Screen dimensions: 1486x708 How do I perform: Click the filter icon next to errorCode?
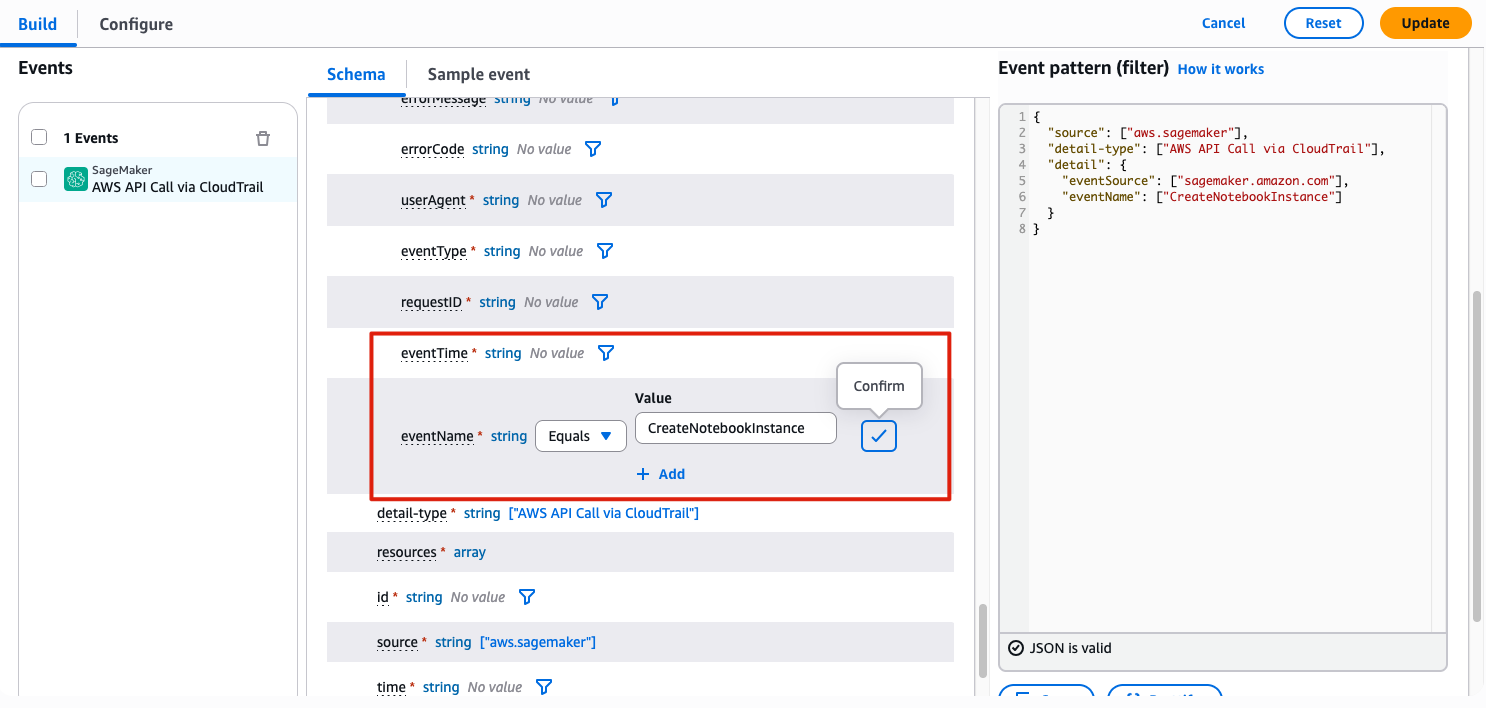[x=593, y=149]
